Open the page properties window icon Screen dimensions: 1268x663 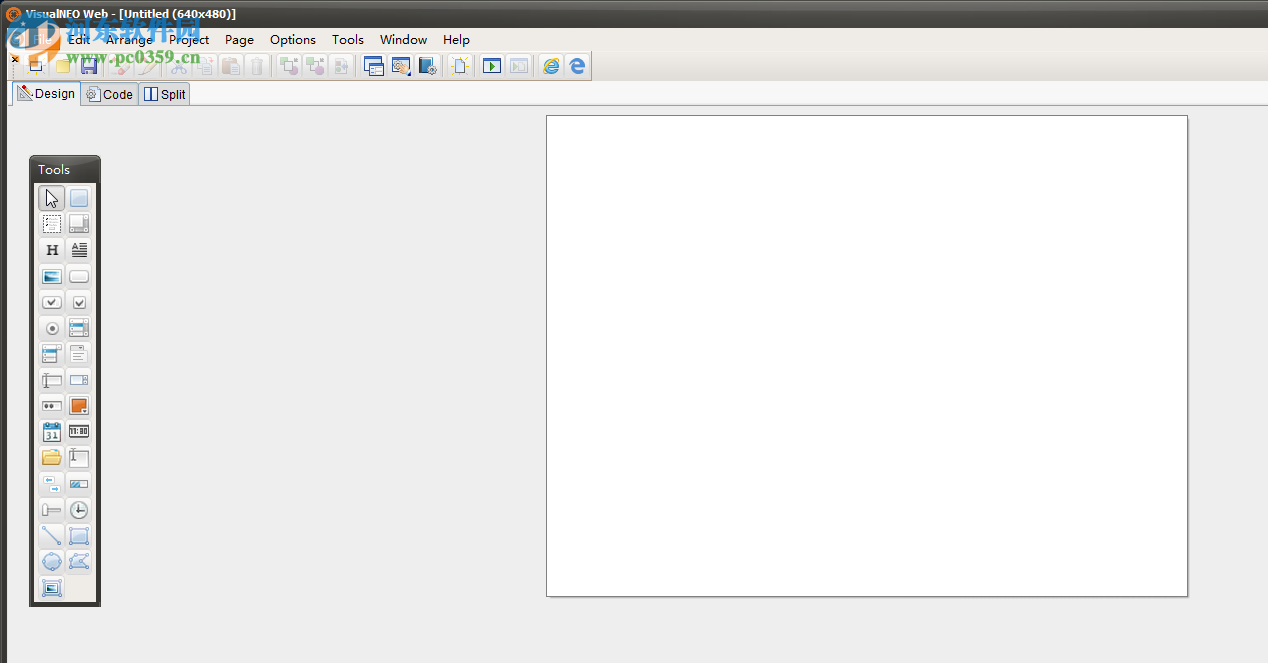pos(375,66)
